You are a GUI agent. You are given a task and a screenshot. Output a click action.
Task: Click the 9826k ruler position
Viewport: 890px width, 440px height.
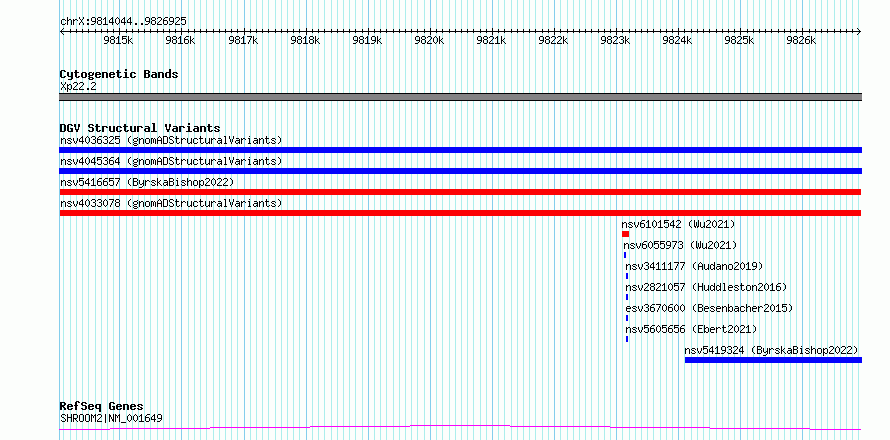tap(802, 40)
